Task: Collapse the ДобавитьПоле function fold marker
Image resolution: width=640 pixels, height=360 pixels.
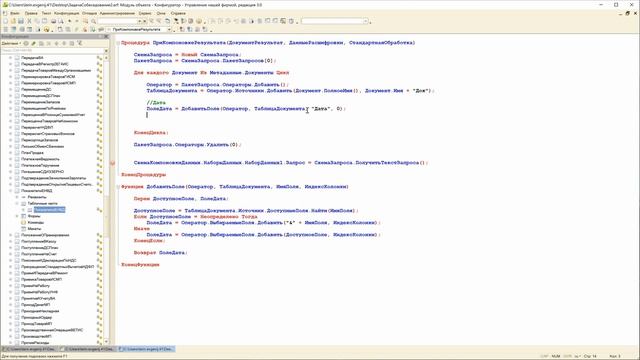Action: 118,187
